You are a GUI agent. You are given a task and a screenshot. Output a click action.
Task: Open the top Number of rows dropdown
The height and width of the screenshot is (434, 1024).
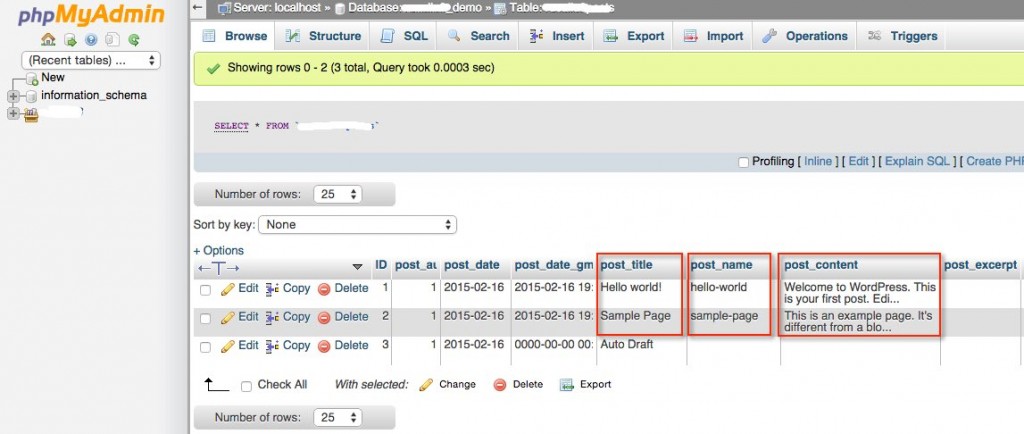click(x=338, y=194)
